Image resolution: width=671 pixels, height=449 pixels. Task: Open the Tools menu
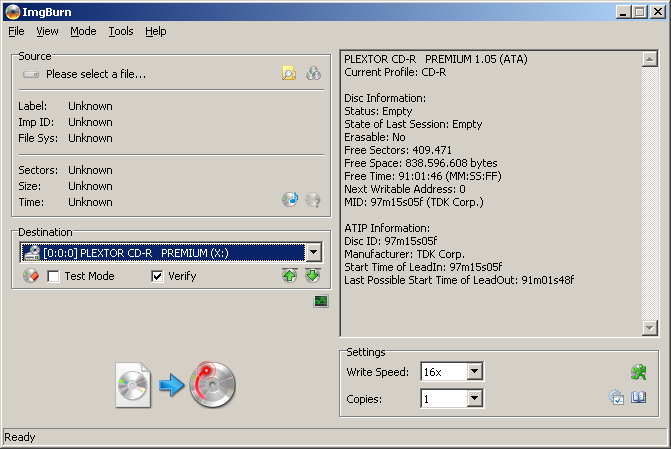pos(121,31)
